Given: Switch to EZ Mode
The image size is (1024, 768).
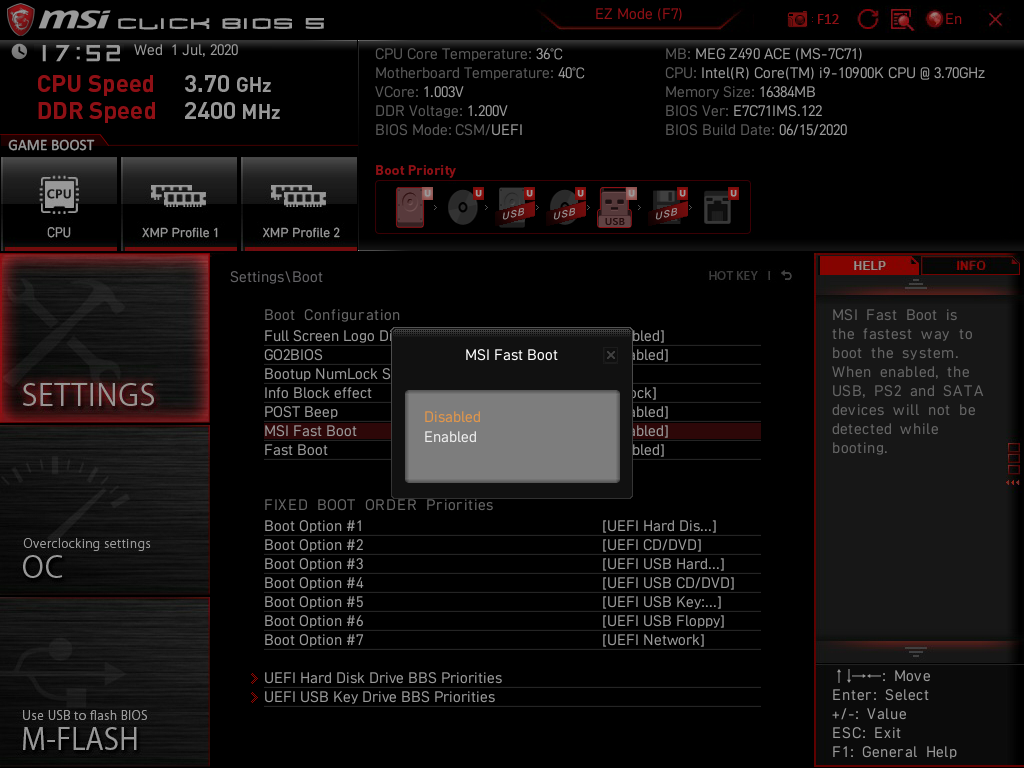Looking at the screenshot, I should 638,13.
